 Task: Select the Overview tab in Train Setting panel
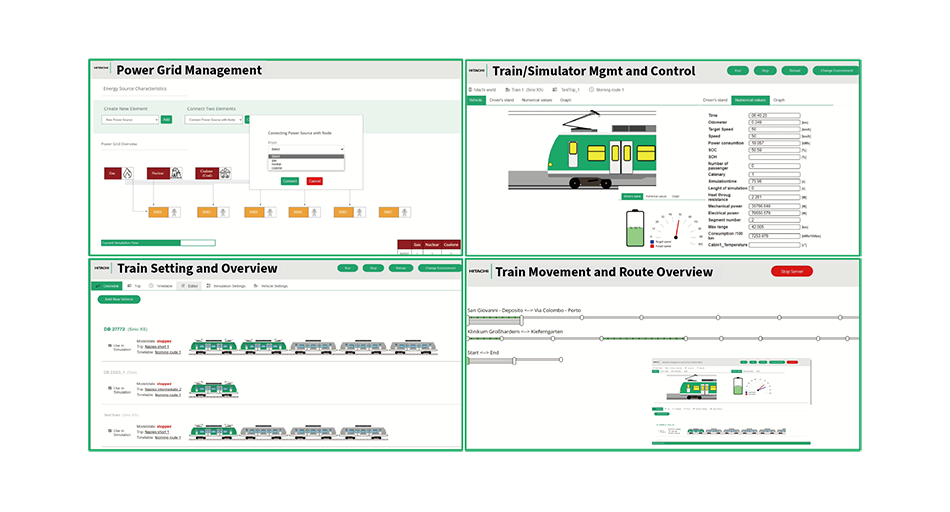point(107,286)
